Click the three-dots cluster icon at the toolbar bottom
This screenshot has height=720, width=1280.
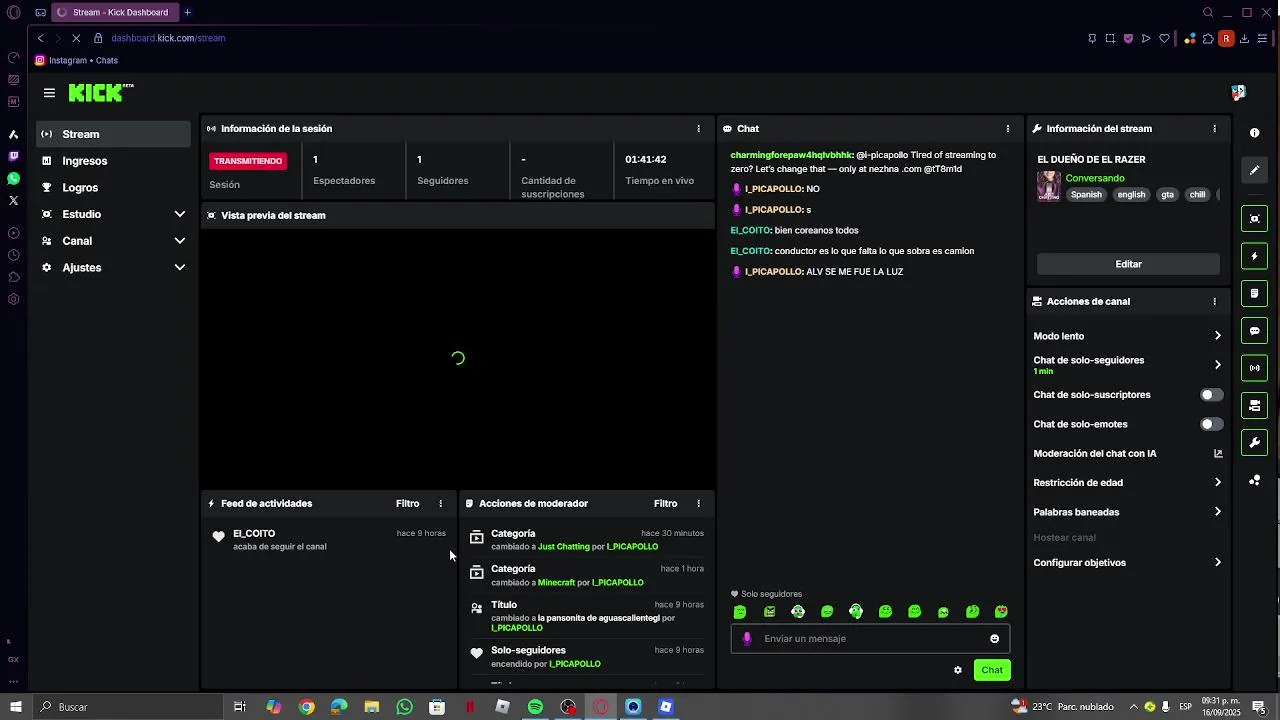coord(1254,480)
